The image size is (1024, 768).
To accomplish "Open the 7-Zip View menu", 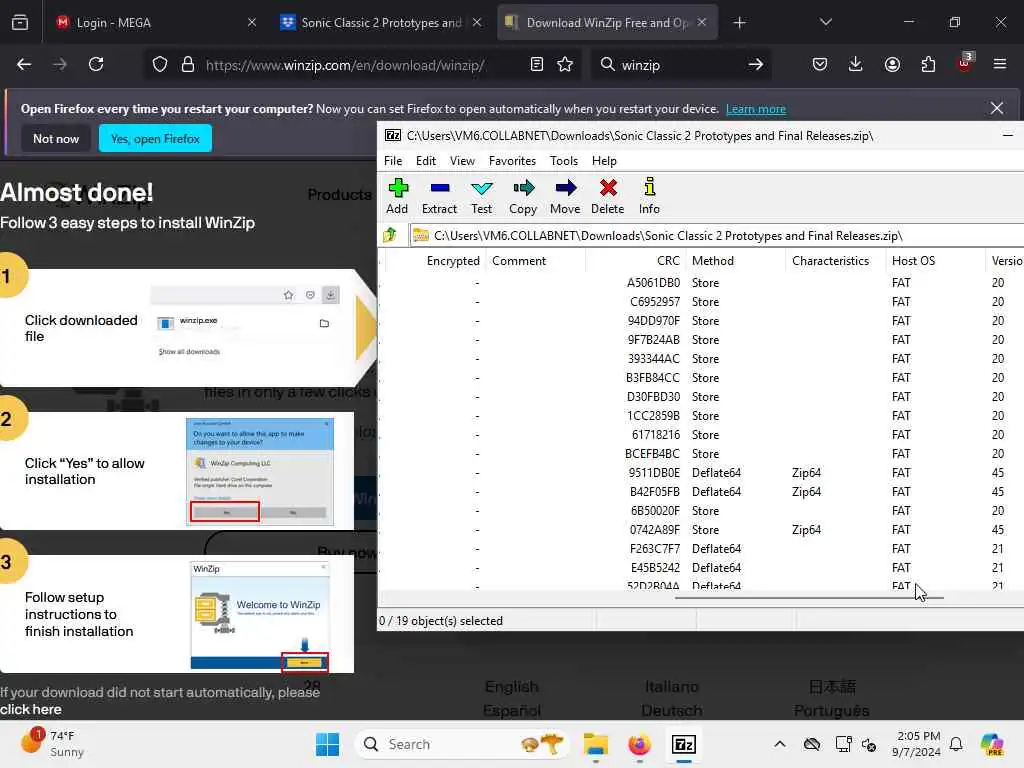I will 462,161.
